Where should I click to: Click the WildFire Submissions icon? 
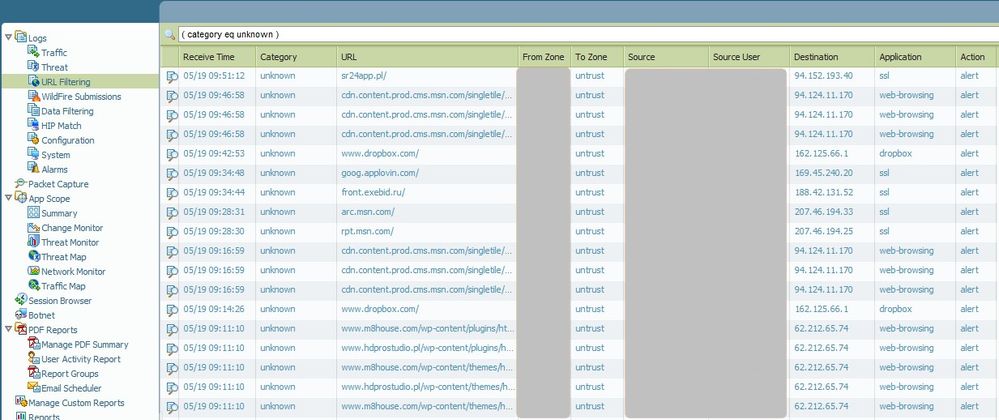pyautogui.click(x=34, y=96)
